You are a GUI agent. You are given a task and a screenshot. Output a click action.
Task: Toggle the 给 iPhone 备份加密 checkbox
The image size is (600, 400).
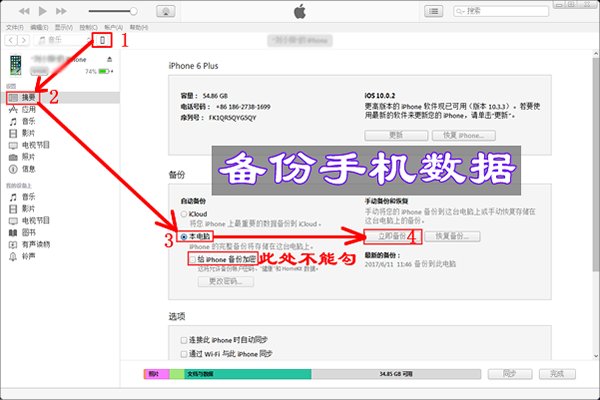pyautogui.click(x=193, y=260)
